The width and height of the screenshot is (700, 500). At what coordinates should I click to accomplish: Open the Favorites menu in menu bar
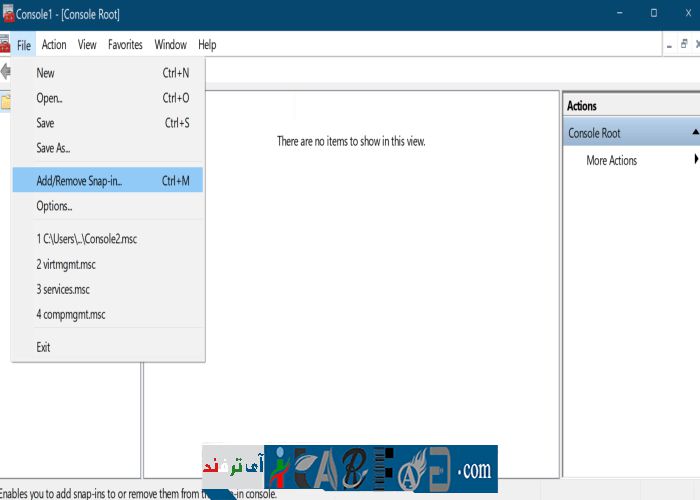125,45
